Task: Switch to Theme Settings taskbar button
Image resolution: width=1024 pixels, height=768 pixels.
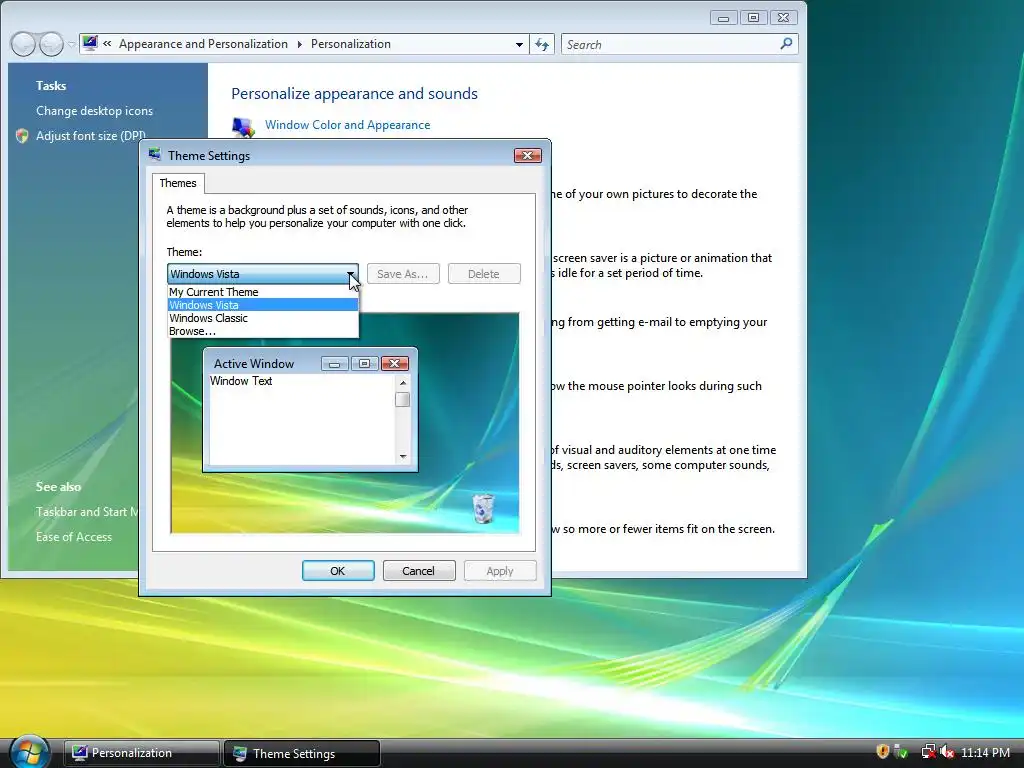Action: [302, 754]
